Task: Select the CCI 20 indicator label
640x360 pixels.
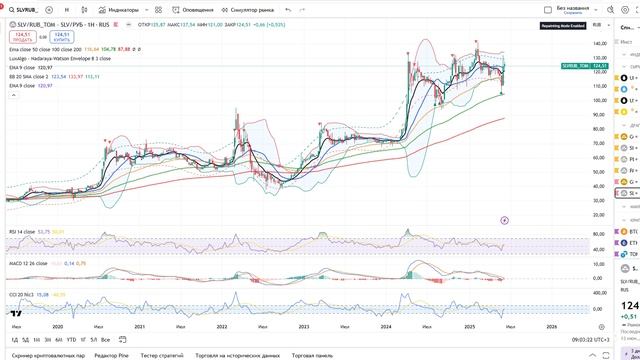Action: (x=22, y=294)
